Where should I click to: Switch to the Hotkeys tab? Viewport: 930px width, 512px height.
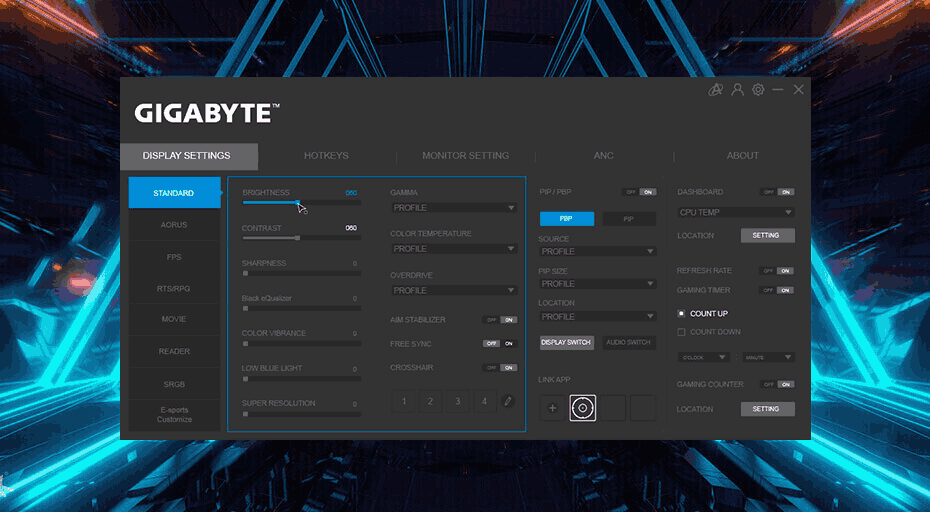pos(326,156)
